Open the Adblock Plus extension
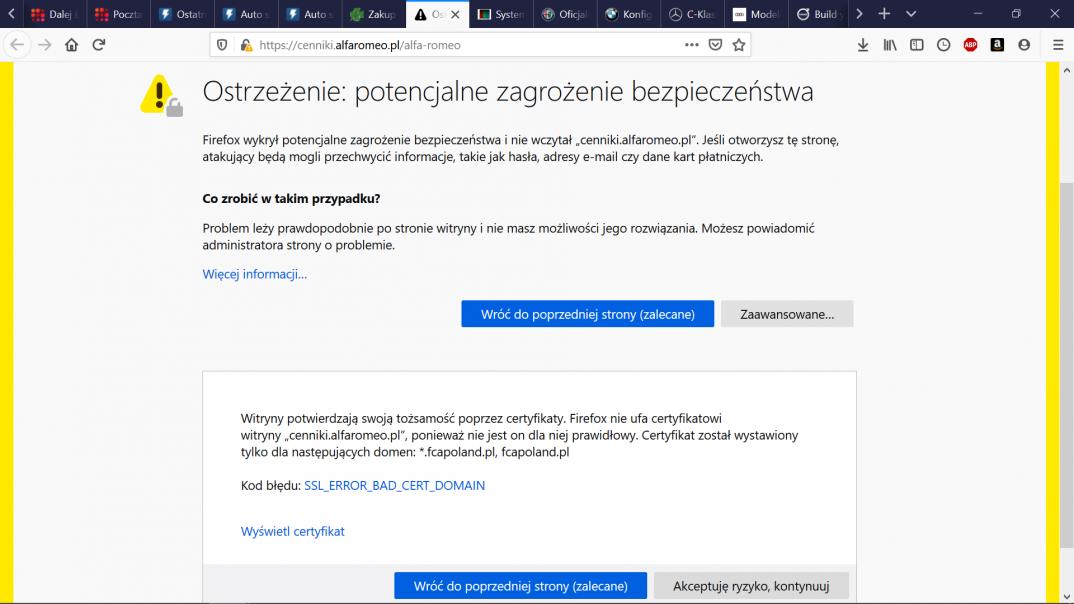 pos(971,45)
